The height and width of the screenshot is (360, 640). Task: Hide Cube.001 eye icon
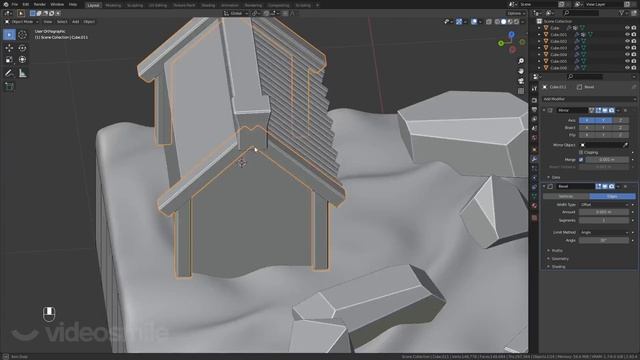pos(627,35)
